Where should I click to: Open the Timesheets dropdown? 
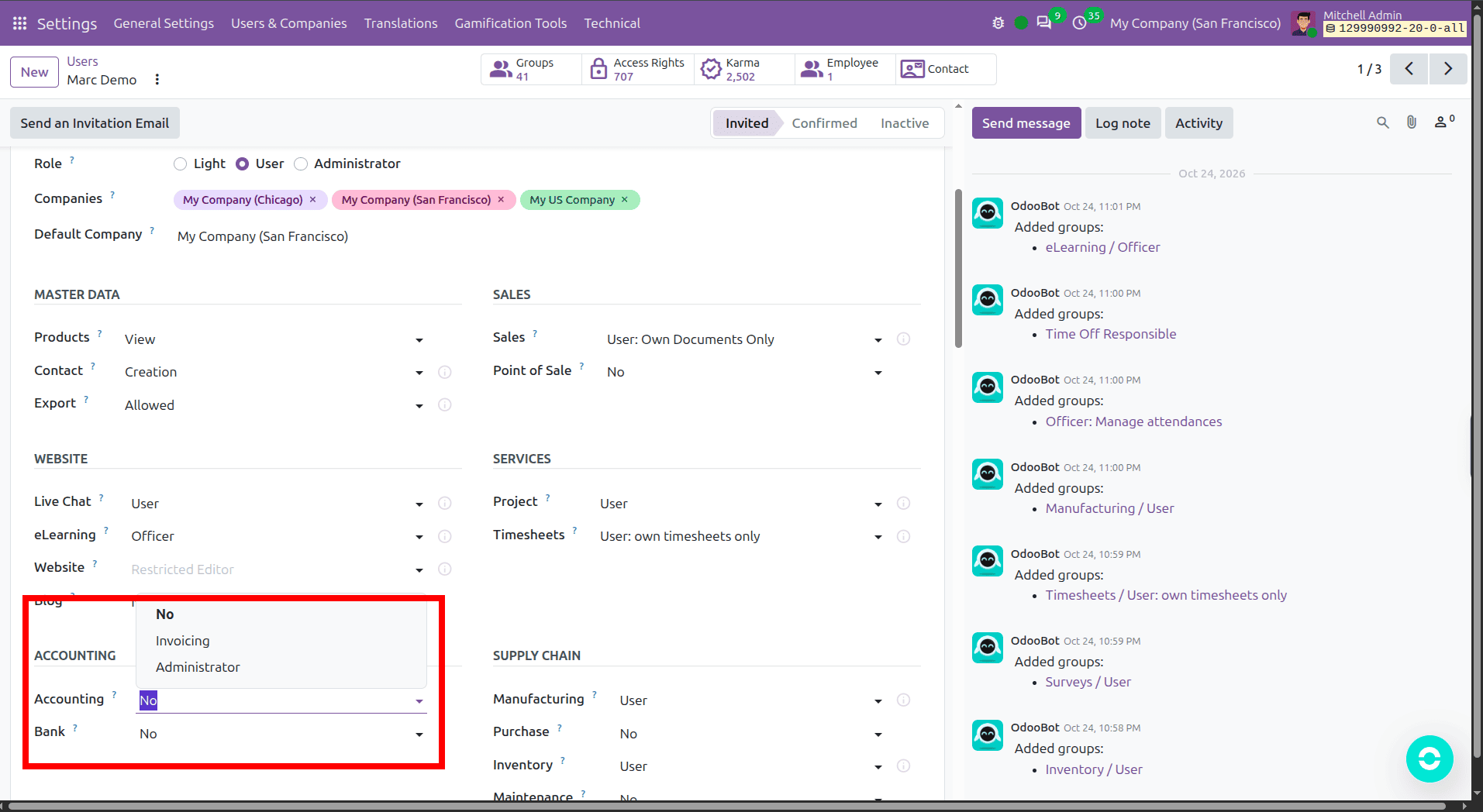[x=741, y=536]
